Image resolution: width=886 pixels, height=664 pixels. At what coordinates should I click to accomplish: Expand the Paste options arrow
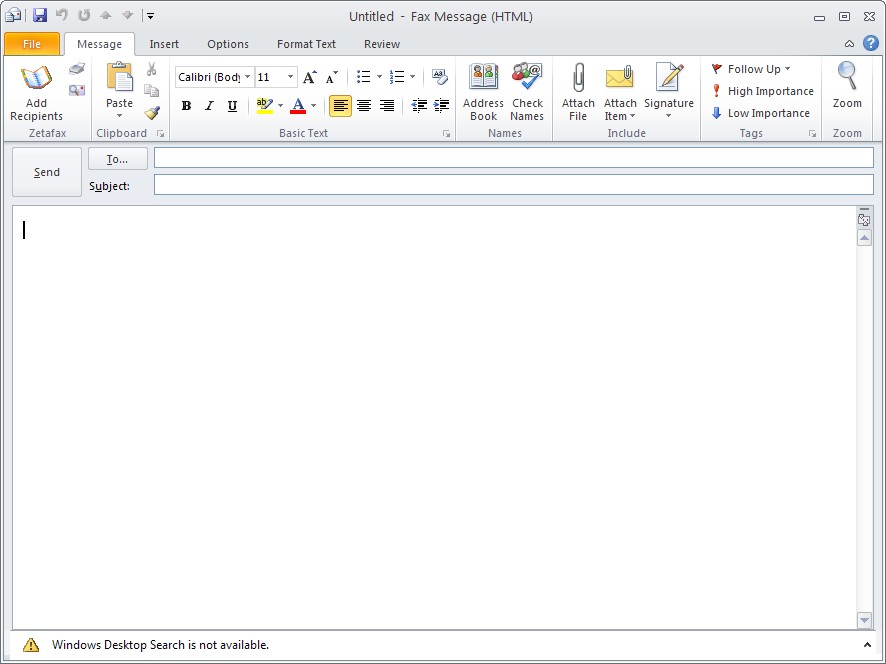[119, 116]
